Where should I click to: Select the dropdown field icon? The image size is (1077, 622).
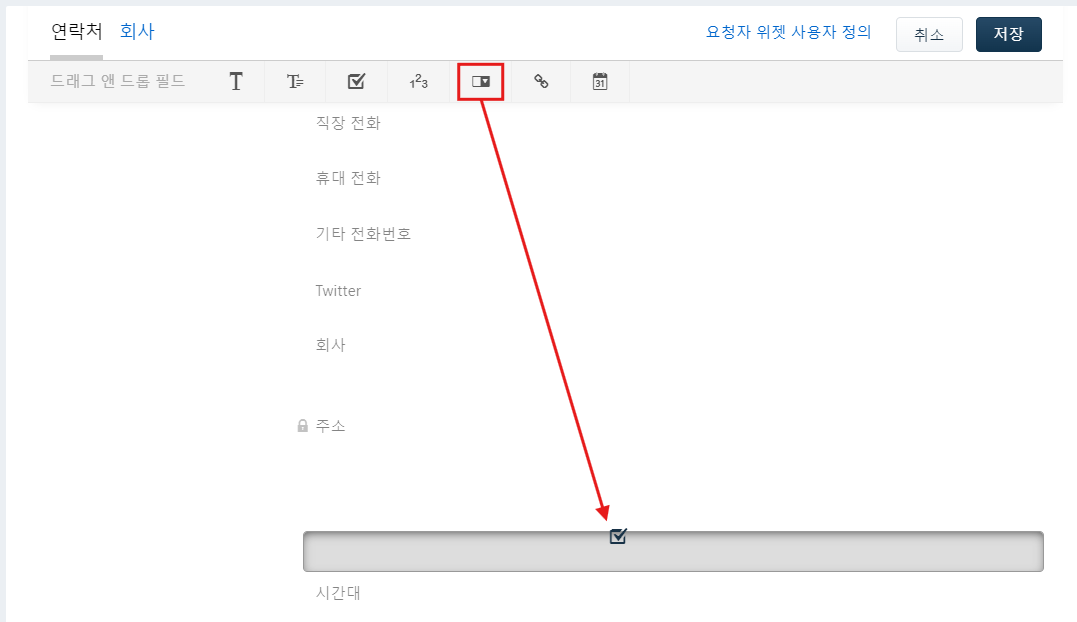481,82
